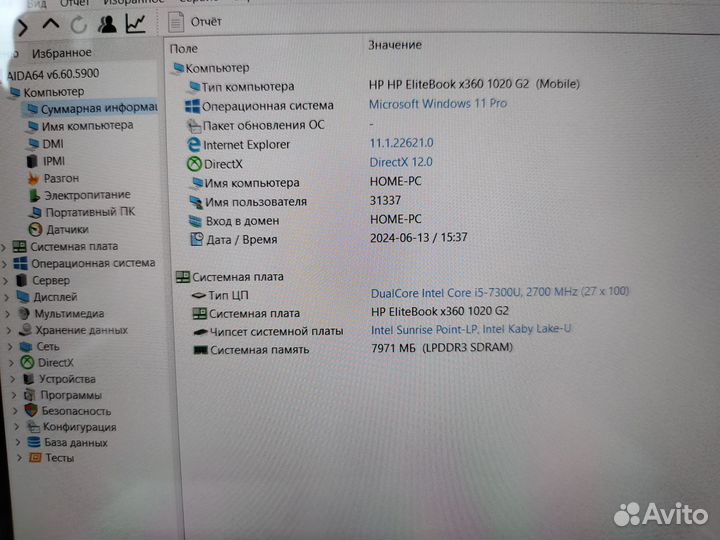This screenshot has width=720, height=540.
Task: Select Конфигурация tree label
Action: point(80,427)
